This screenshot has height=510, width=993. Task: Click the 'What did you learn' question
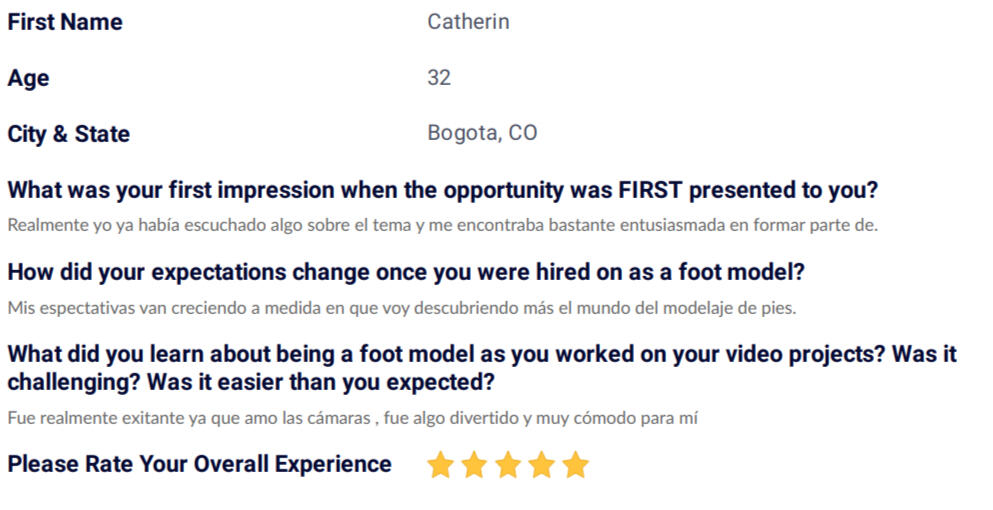point(482,368)
